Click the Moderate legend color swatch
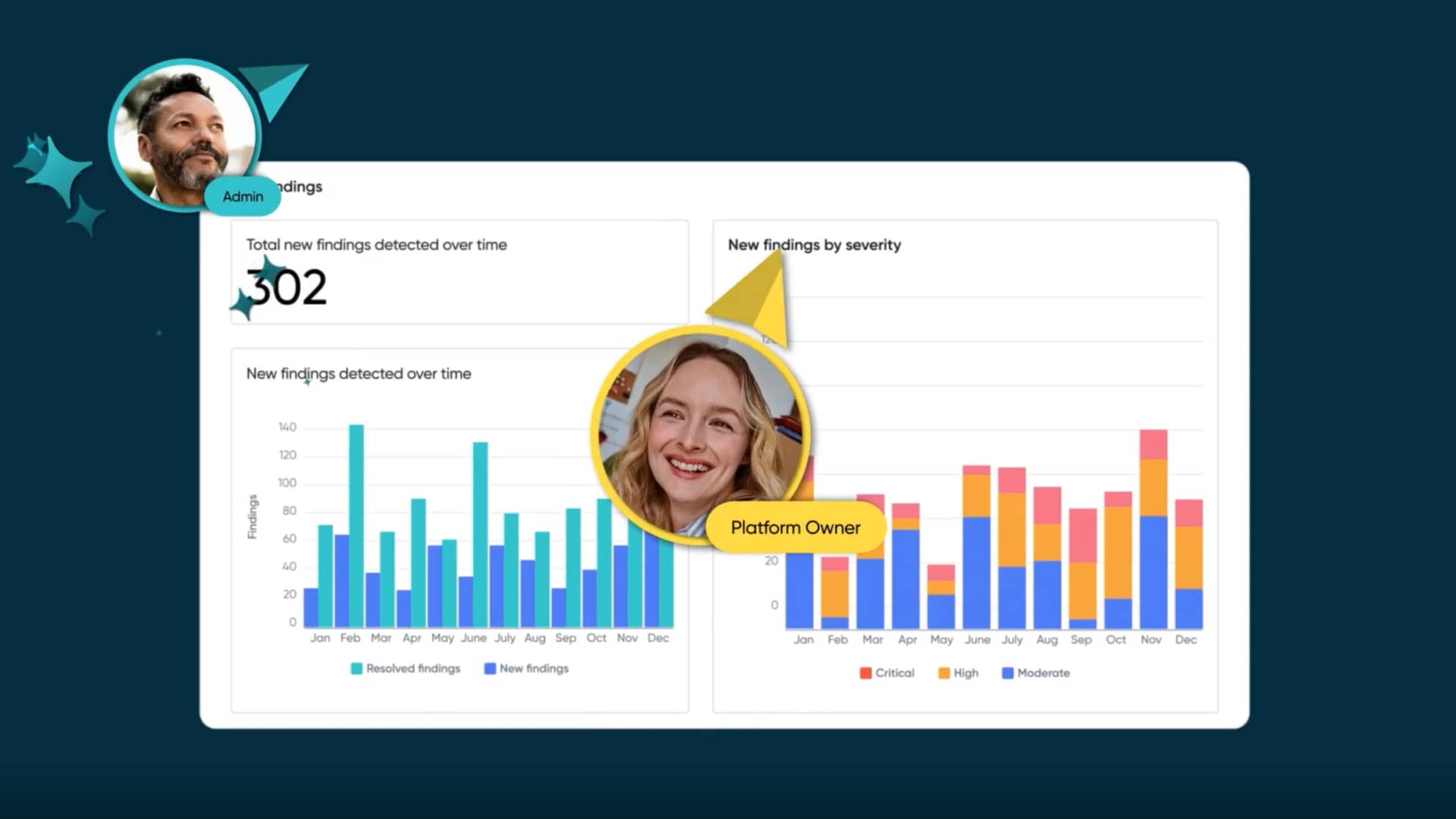1456x819 pixels. pos(1007,673)
